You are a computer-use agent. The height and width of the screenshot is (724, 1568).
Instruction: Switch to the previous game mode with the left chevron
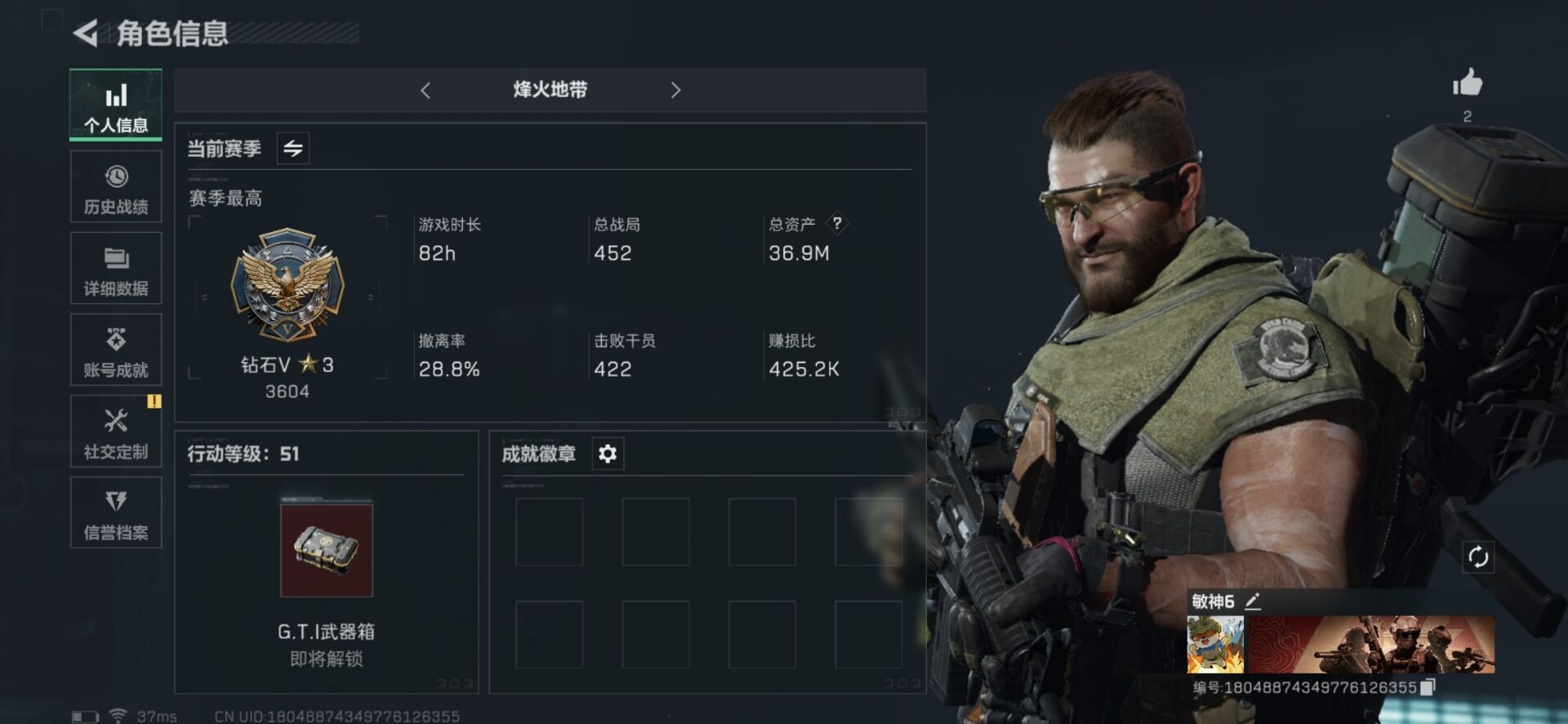pos(425,90)
